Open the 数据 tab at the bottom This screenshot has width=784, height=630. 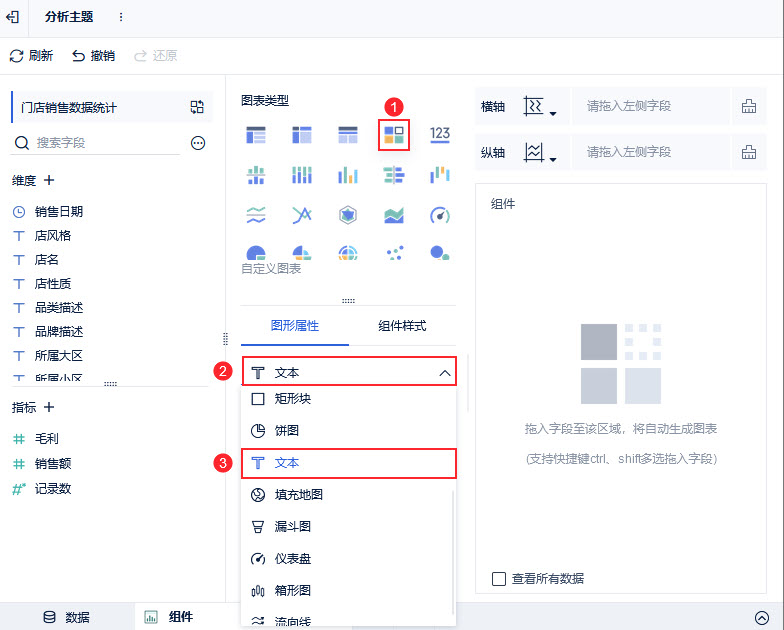coord(66,618)
